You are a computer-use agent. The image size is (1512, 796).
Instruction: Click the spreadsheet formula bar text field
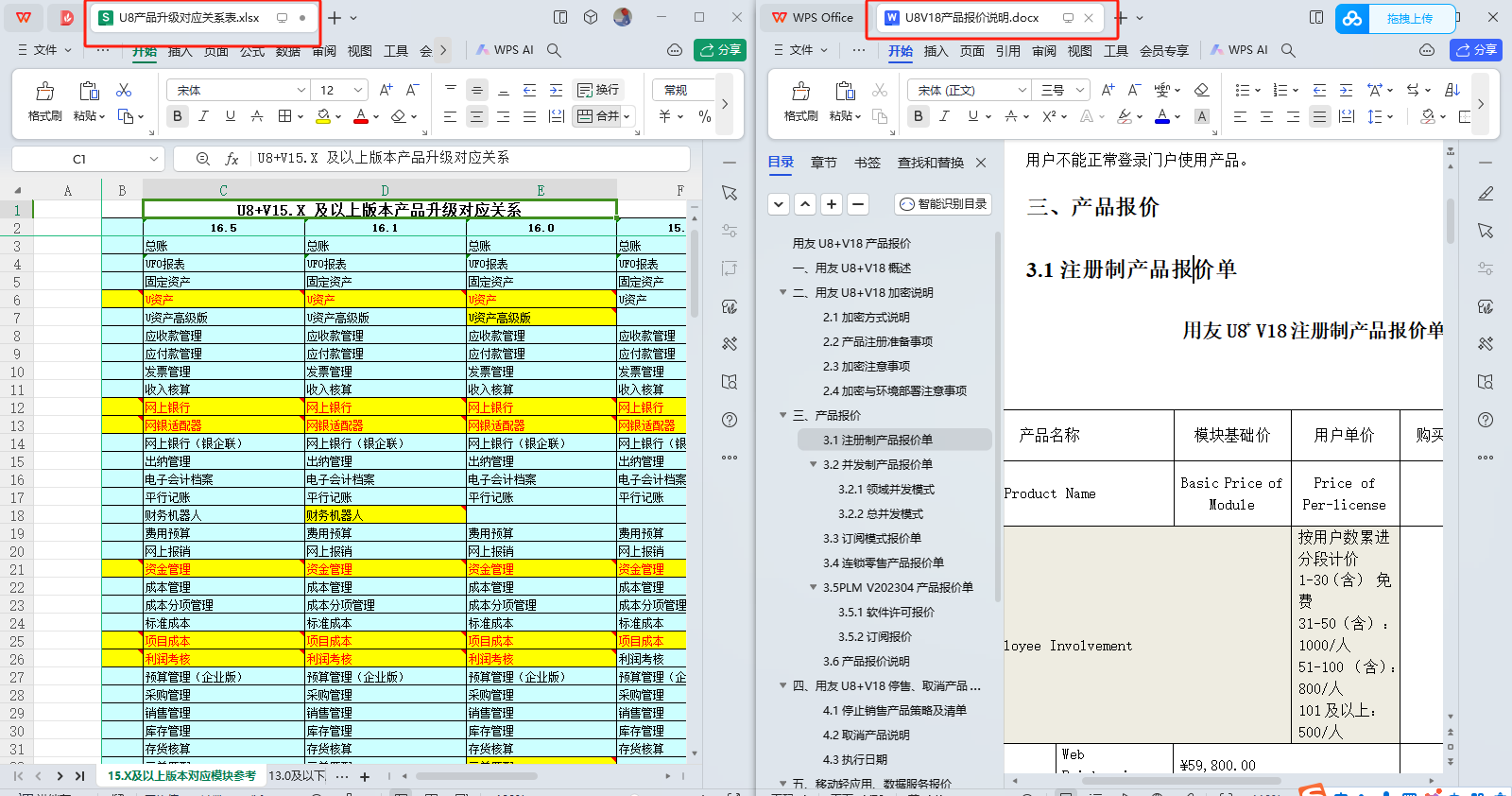tap(471, 159)
